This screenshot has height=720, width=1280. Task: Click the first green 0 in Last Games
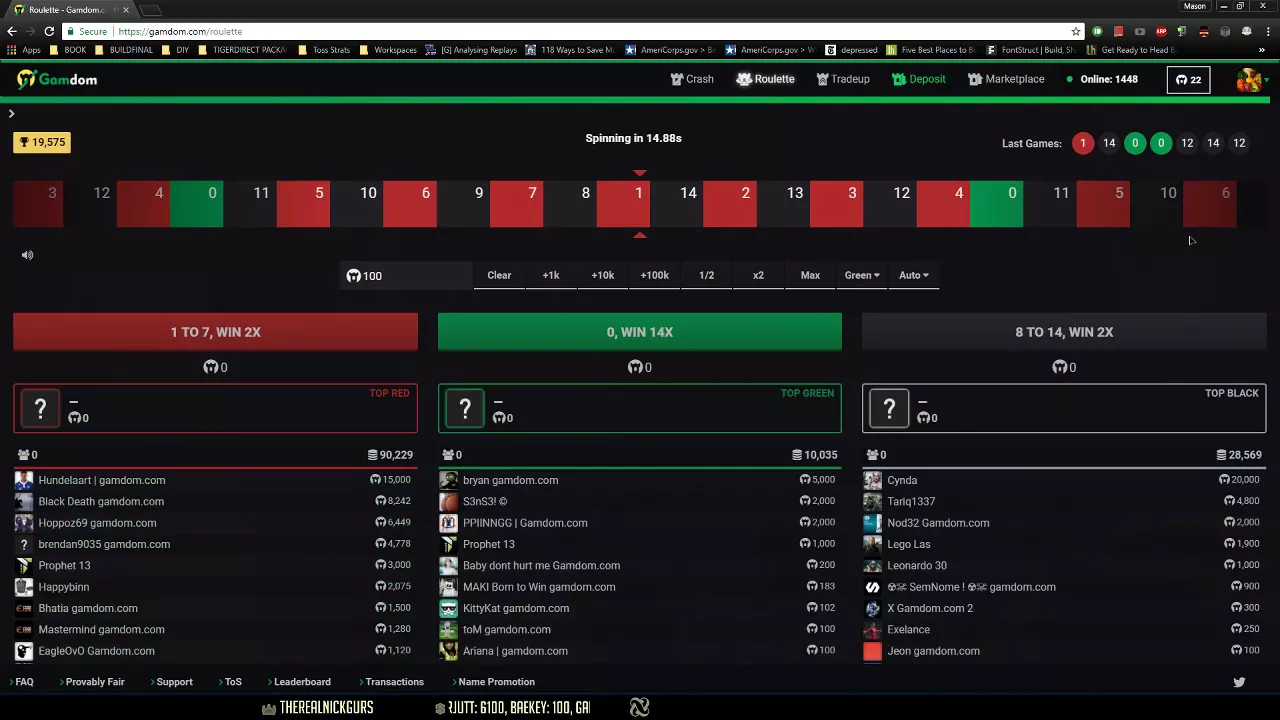click(1135, 143)
